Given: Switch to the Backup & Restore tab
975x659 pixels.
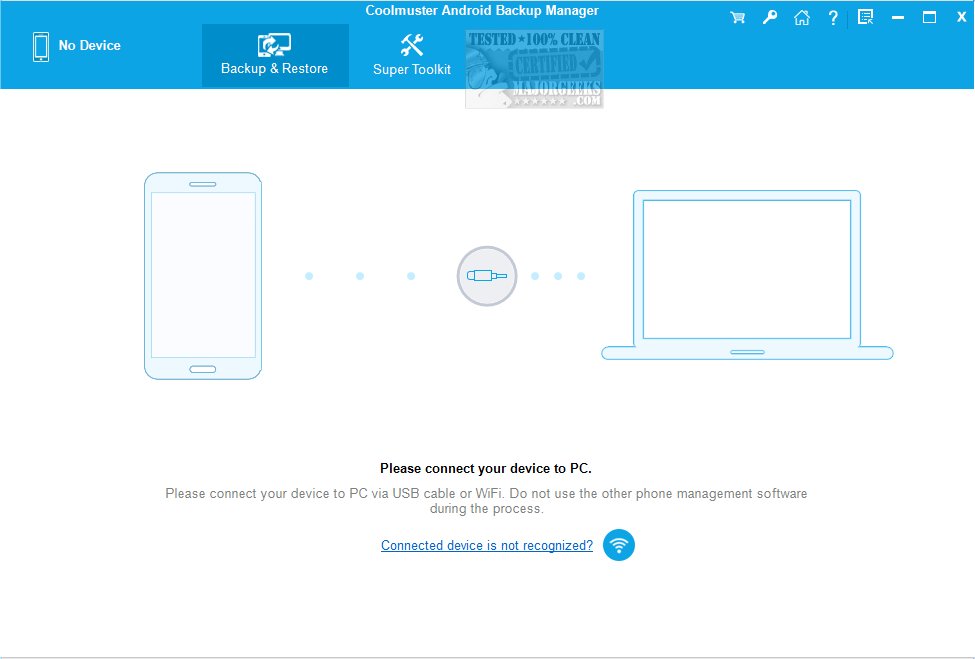Looking at the screenshot, I should [x=275, y=55].
